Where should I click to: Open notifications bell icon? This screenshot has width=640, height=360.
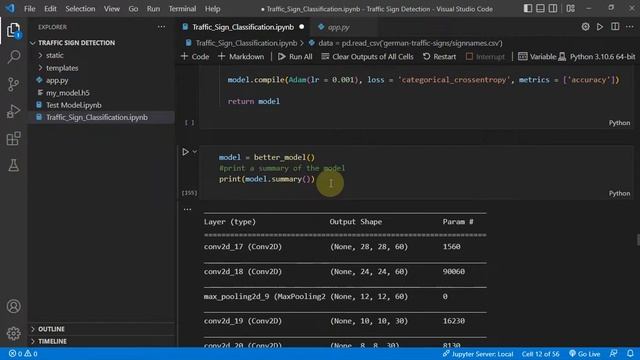[630, 353]
